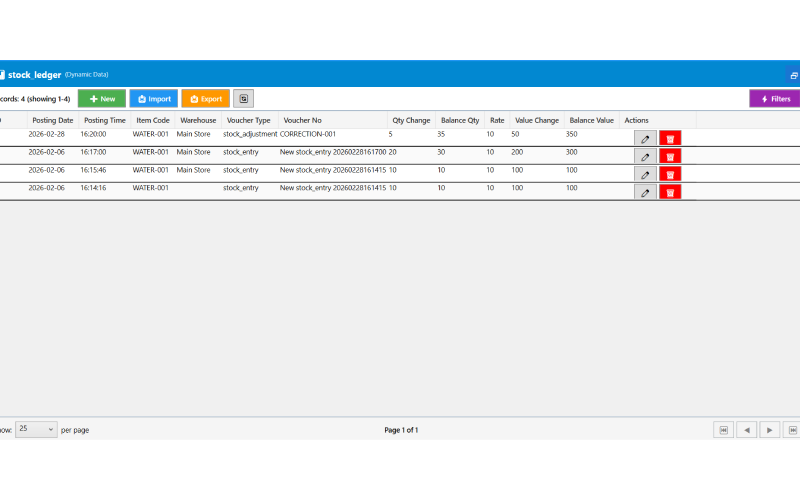800x500 pixels.
Task: Open the rows per page dropdown
Action: (36, 429)
